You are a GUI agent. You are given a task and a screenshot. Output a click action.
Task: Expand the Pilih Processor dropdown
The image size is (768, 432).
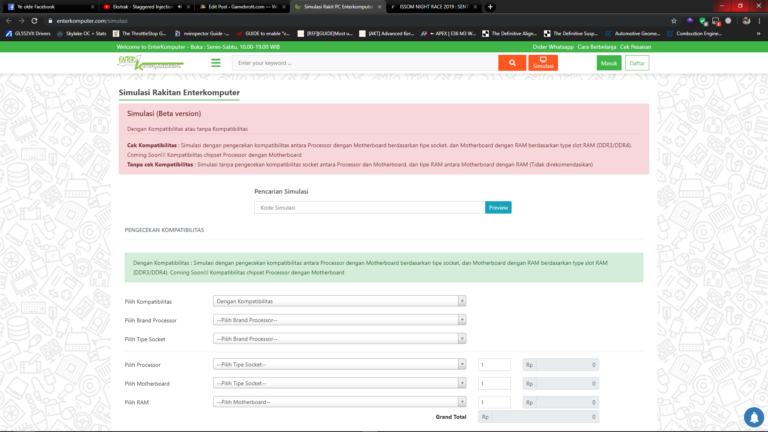point(340,365)
